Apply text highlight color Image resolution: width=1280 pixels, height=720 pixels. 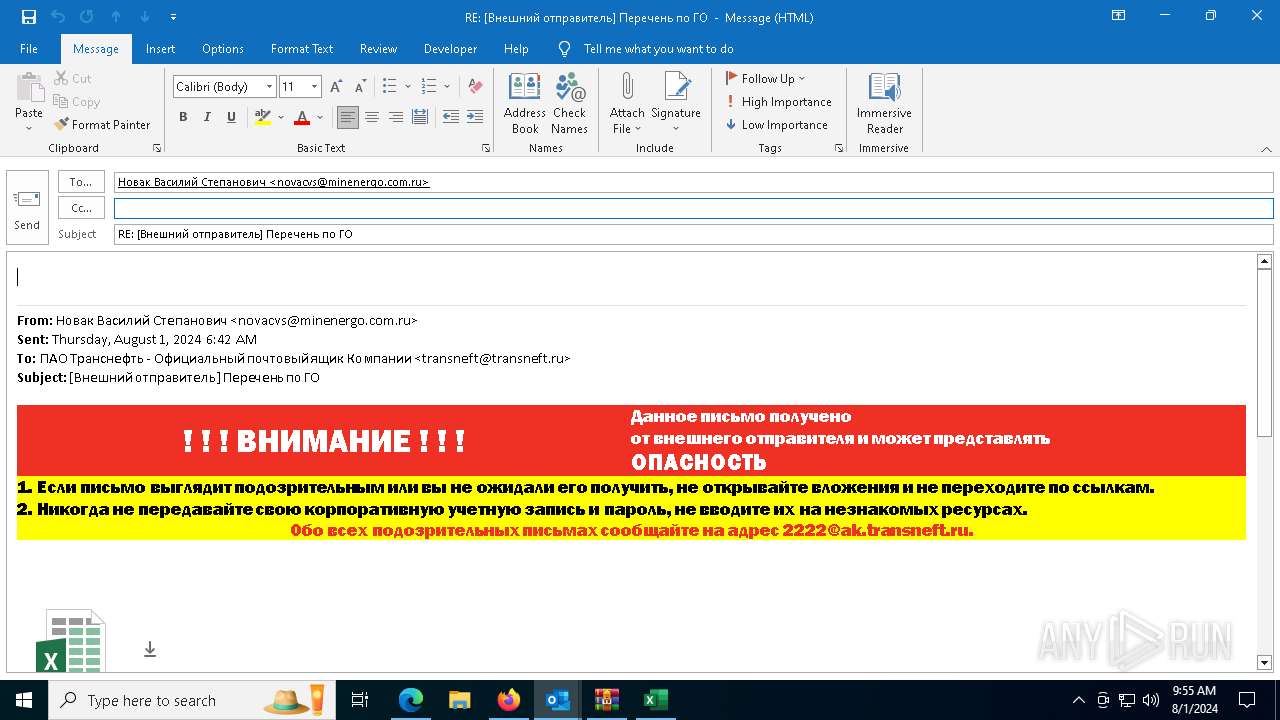262,117
